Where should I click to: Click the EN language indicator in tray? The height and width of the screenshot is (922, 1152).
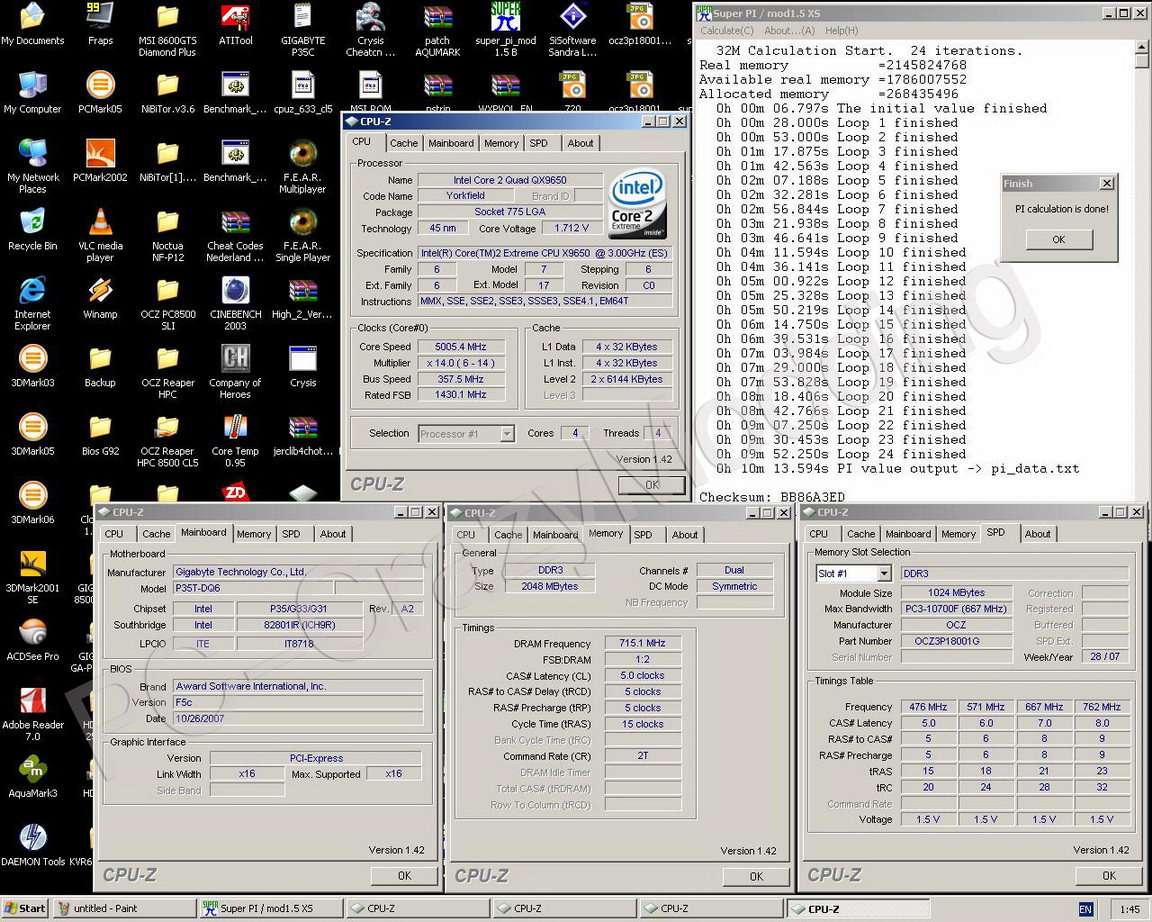pyautogui.click(x=1085, y=910)
